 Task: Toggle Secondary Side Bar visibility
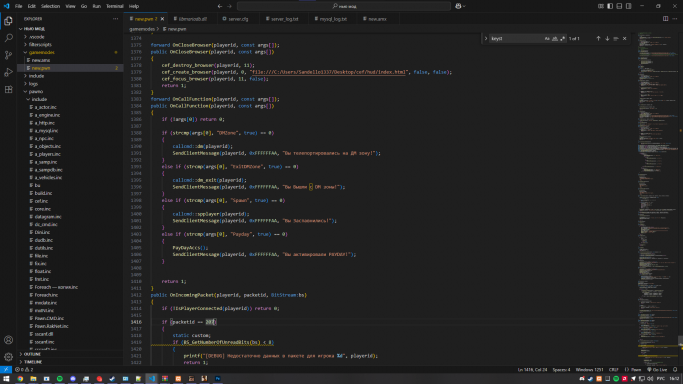point(629,6)
